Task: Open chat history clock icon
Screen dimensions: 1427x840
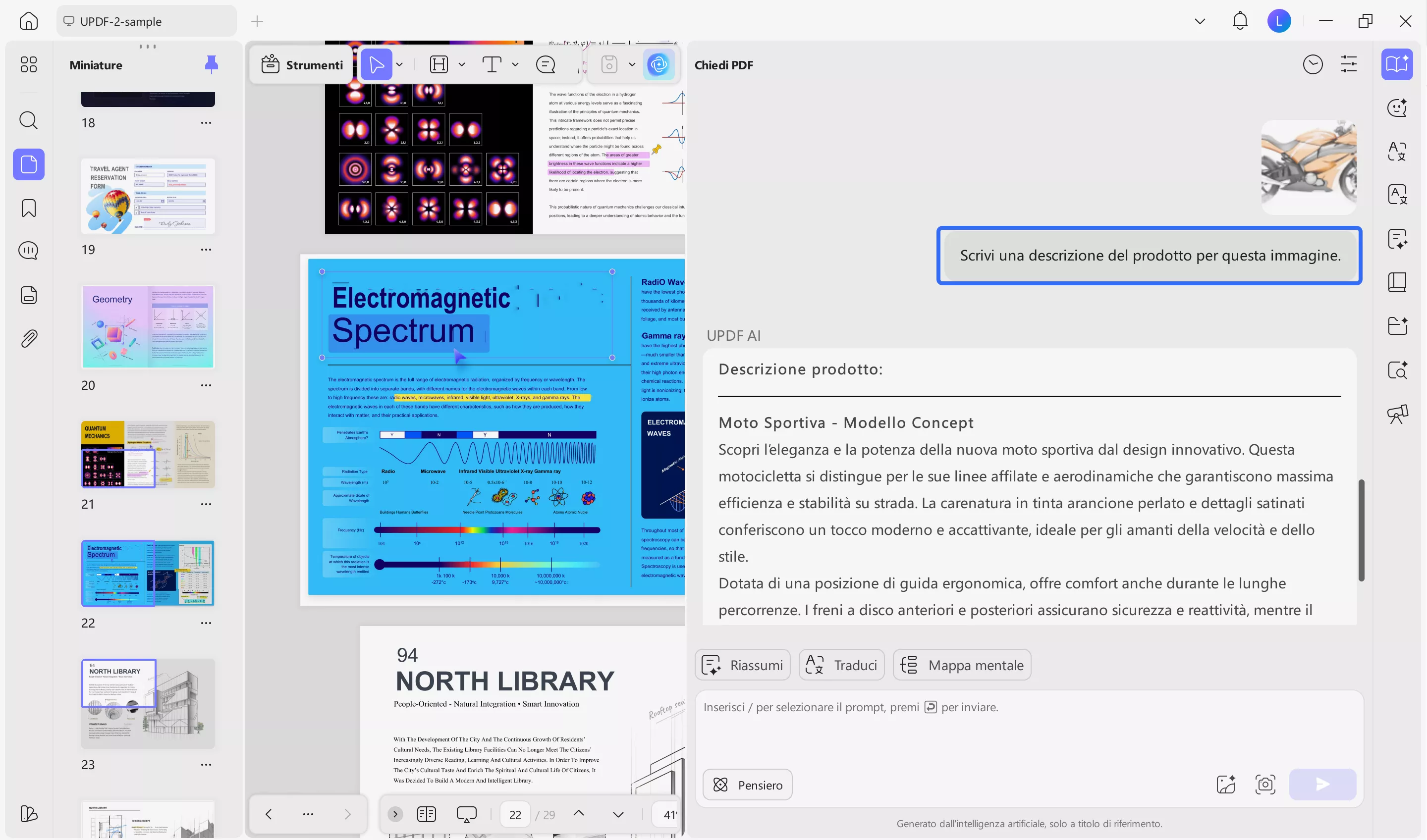Action: click(x=1312, y=64)
